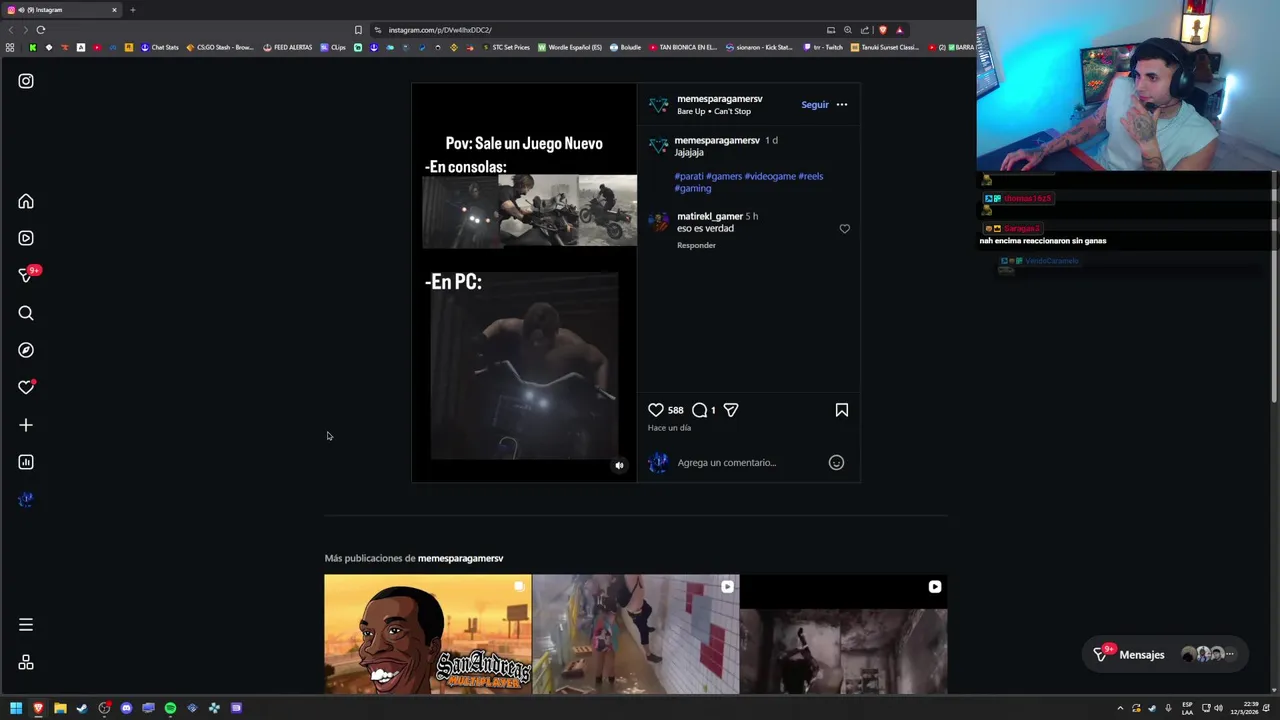Follow the account via Seguir

[x=815, y=105]
